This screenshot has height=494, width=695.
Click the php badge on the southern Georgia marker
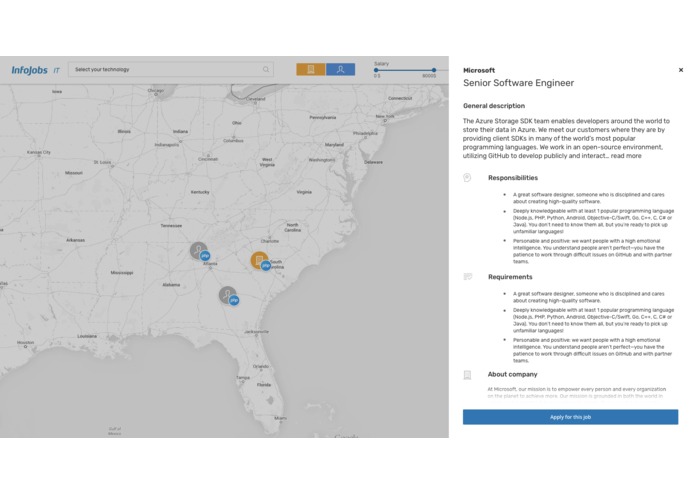(x=234, y=300)
